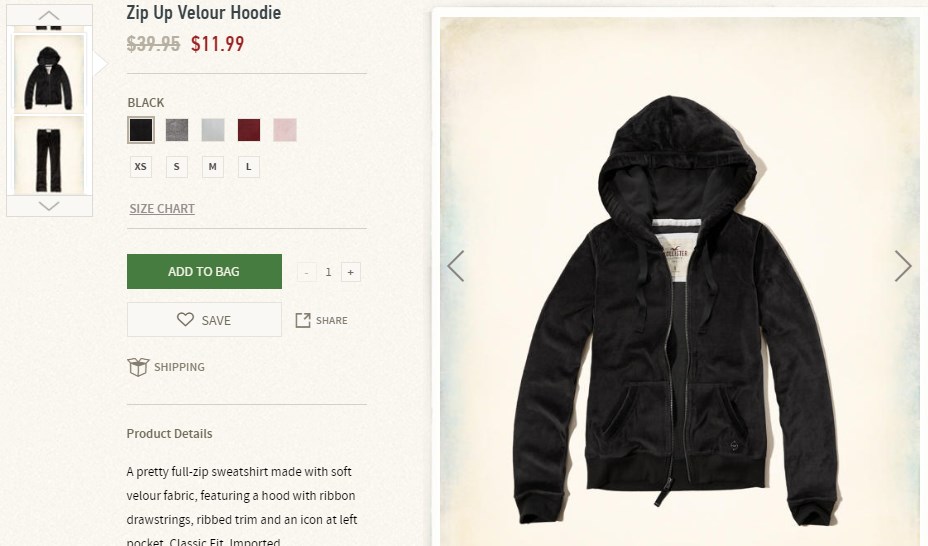Viewport: 928px width, 546px height.
Task: Move thumbnail list up with chevron
Action: pos(49,15)
